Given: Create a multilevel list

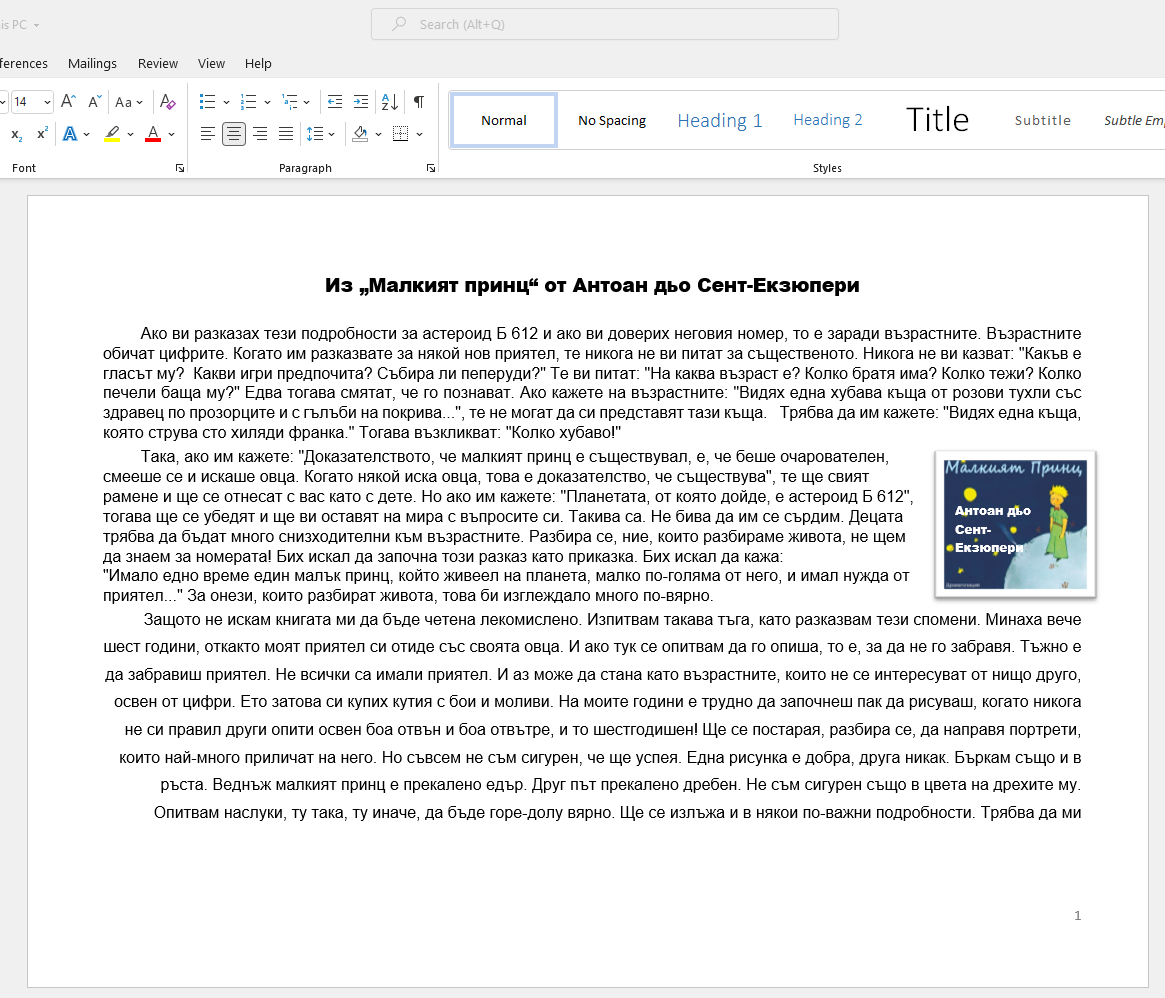Looking at the screenshot, I should coord(290,102).
